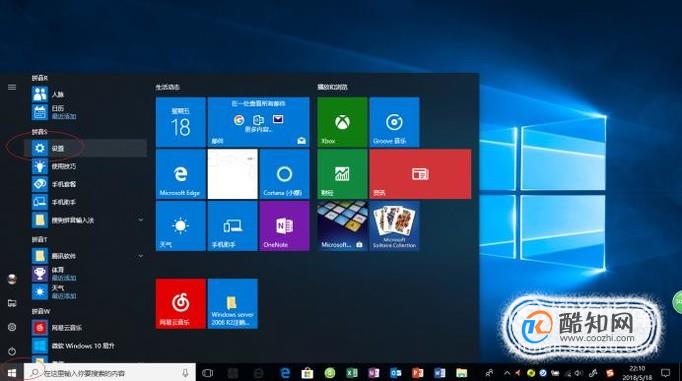Open the green 财经 (Finance) tile

point(342,174)
